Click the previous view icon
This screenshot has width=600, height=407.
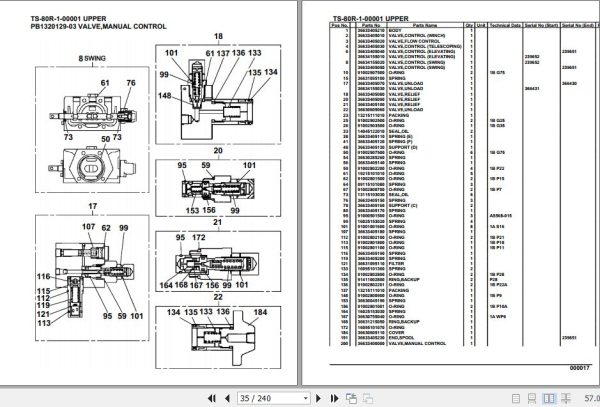[x=351, y=398]
